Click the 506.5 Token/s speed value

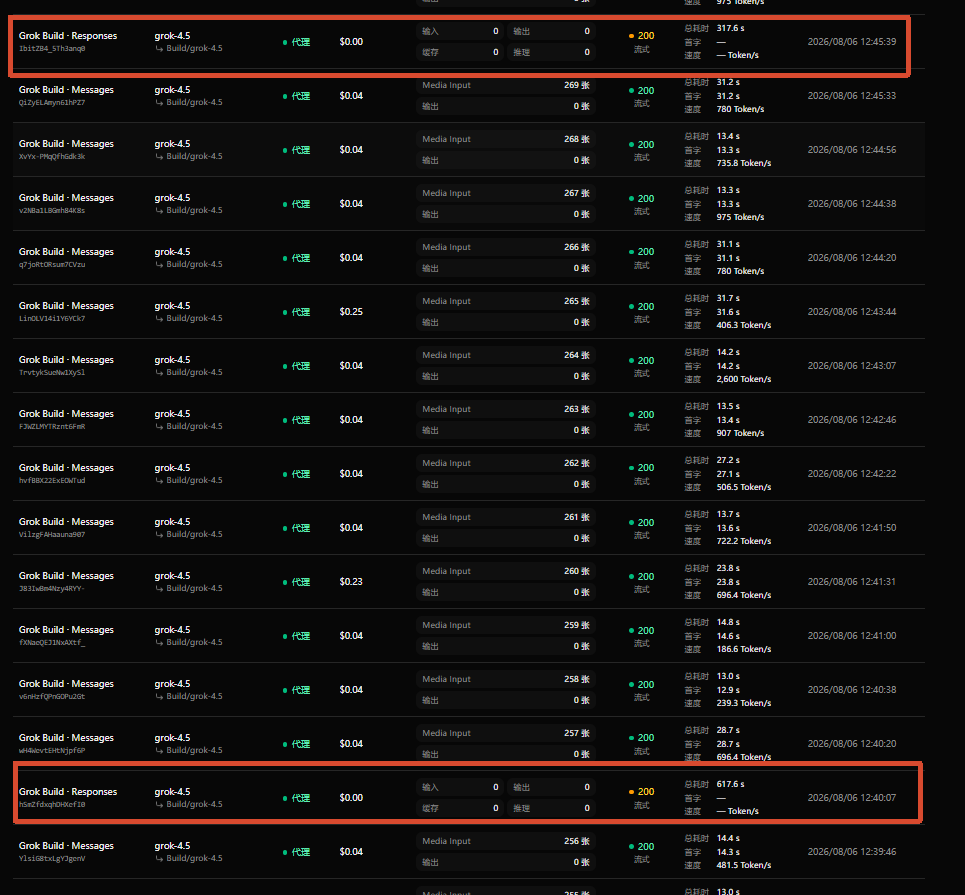(743, 487)
